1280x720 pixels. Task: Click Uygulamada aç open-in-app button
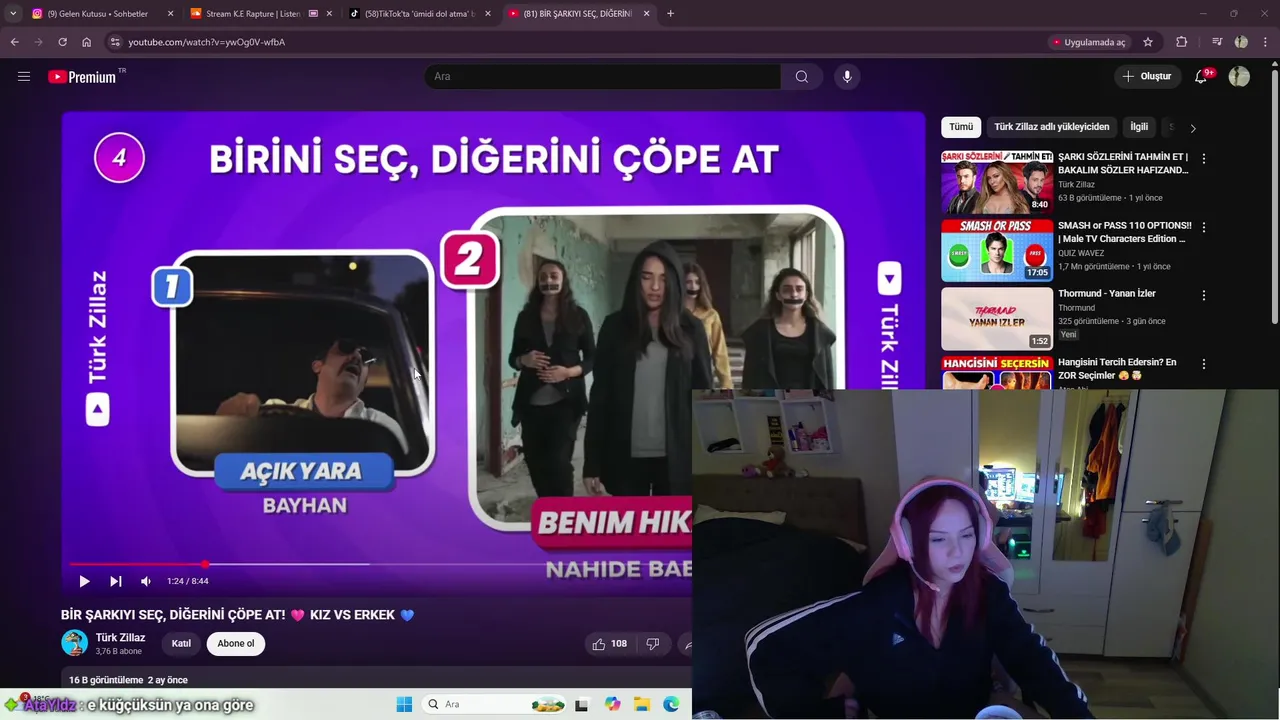coord(1089,42)
